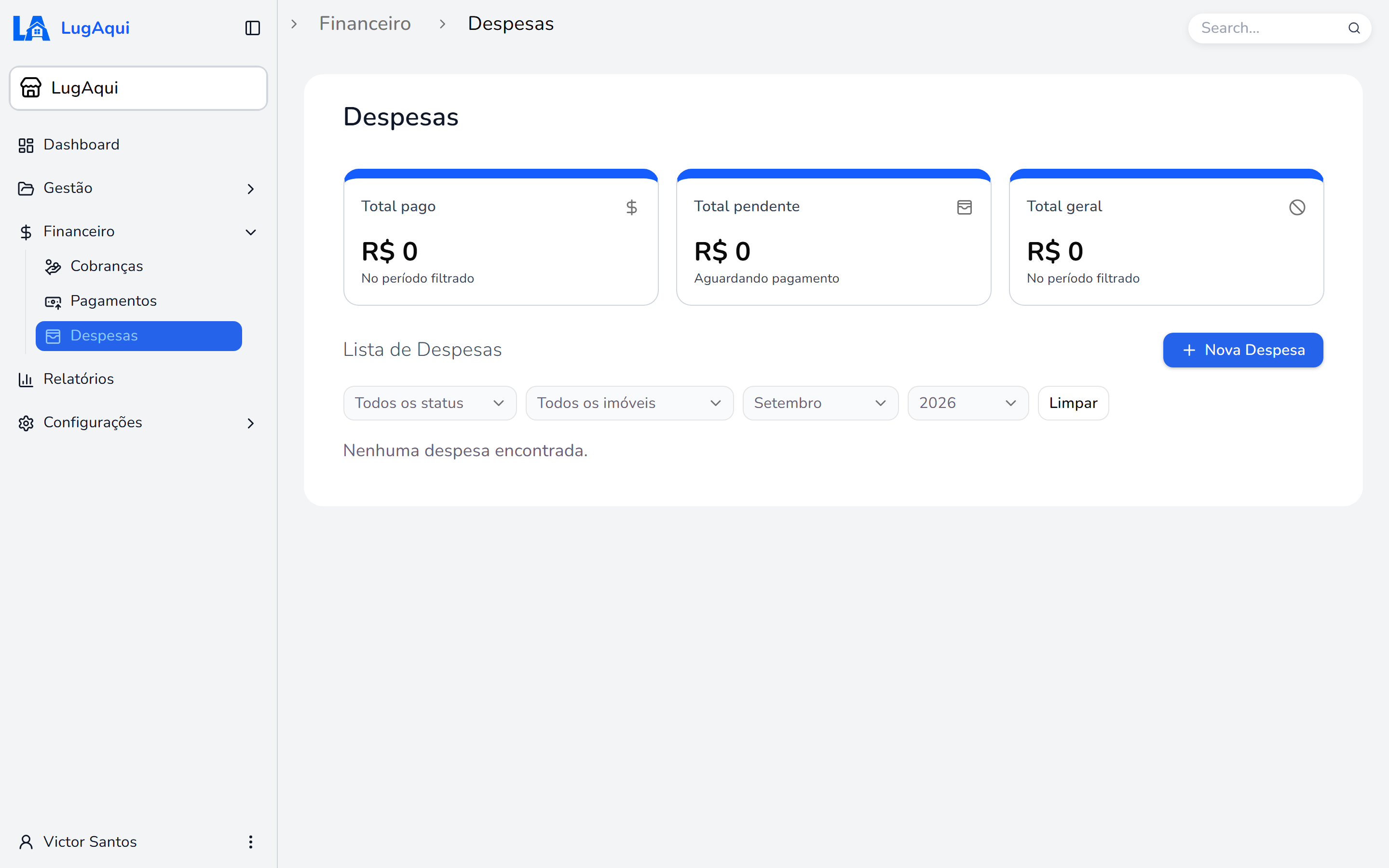
Task: Click the Configurações gear icon
Action: tap(26, 423)
